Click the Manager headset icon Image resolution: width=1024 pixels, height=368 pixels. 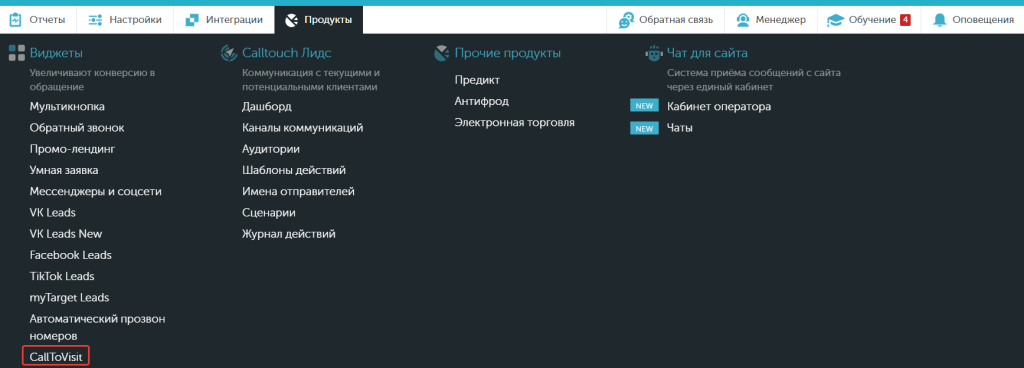coord(743,20)
